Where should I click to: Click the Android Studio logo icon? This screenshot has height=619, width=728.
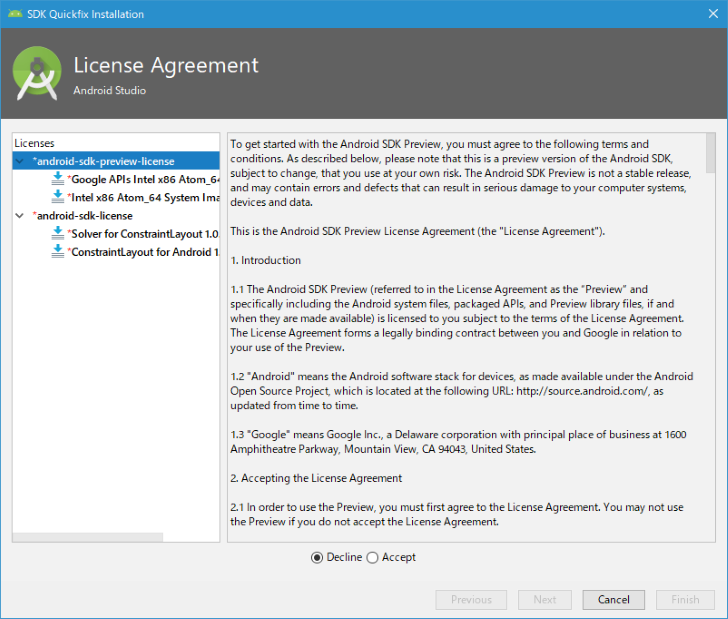point(37,73)
